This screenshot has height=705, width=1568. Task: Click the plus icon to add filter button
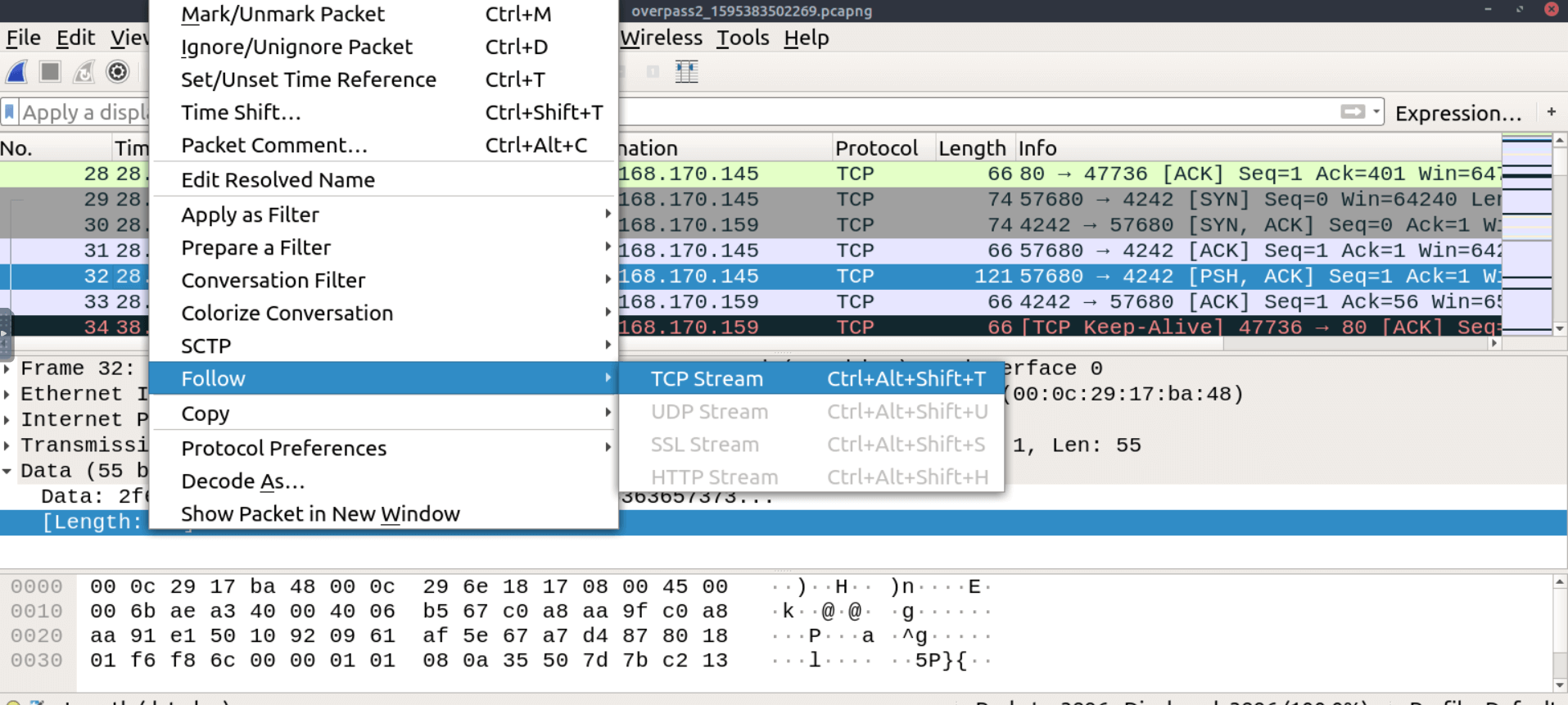point(1551,112)
